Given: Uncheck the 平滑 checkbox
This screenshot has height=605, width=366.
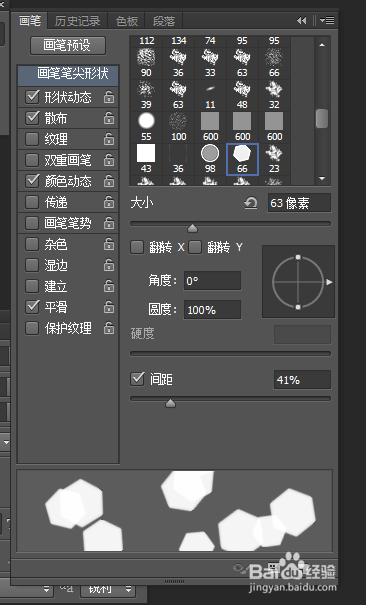Looking at the screenshot, I should click(x=32, y=307).
